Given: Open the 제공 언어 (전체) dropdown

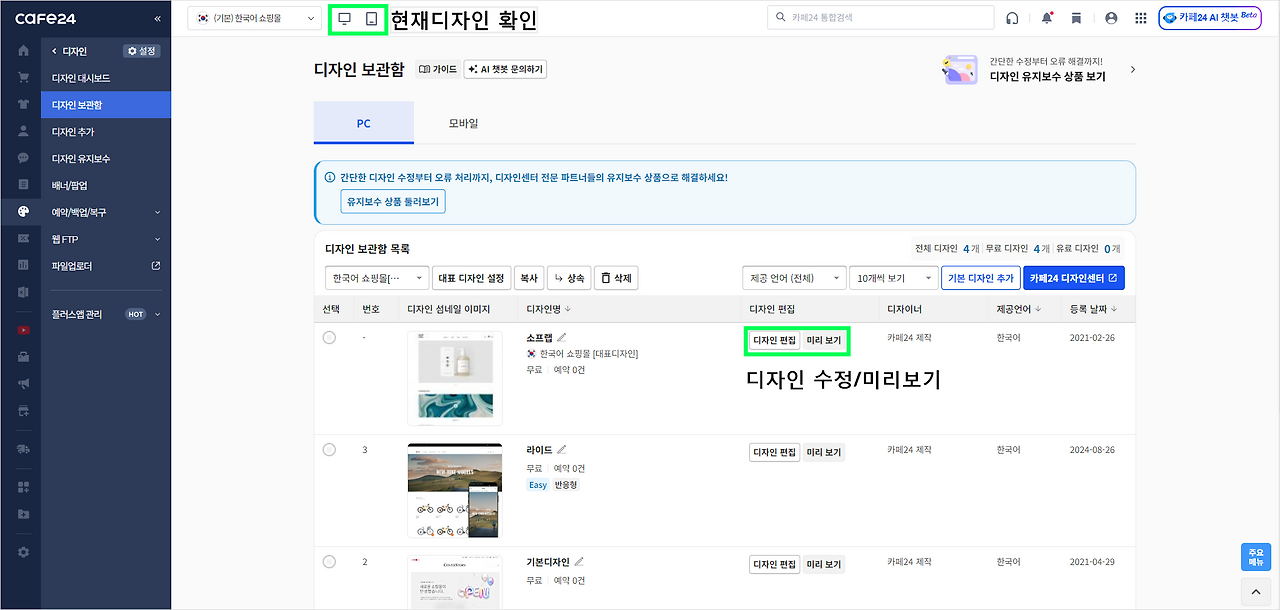Looking at the screenshot, I should [793, 278].
